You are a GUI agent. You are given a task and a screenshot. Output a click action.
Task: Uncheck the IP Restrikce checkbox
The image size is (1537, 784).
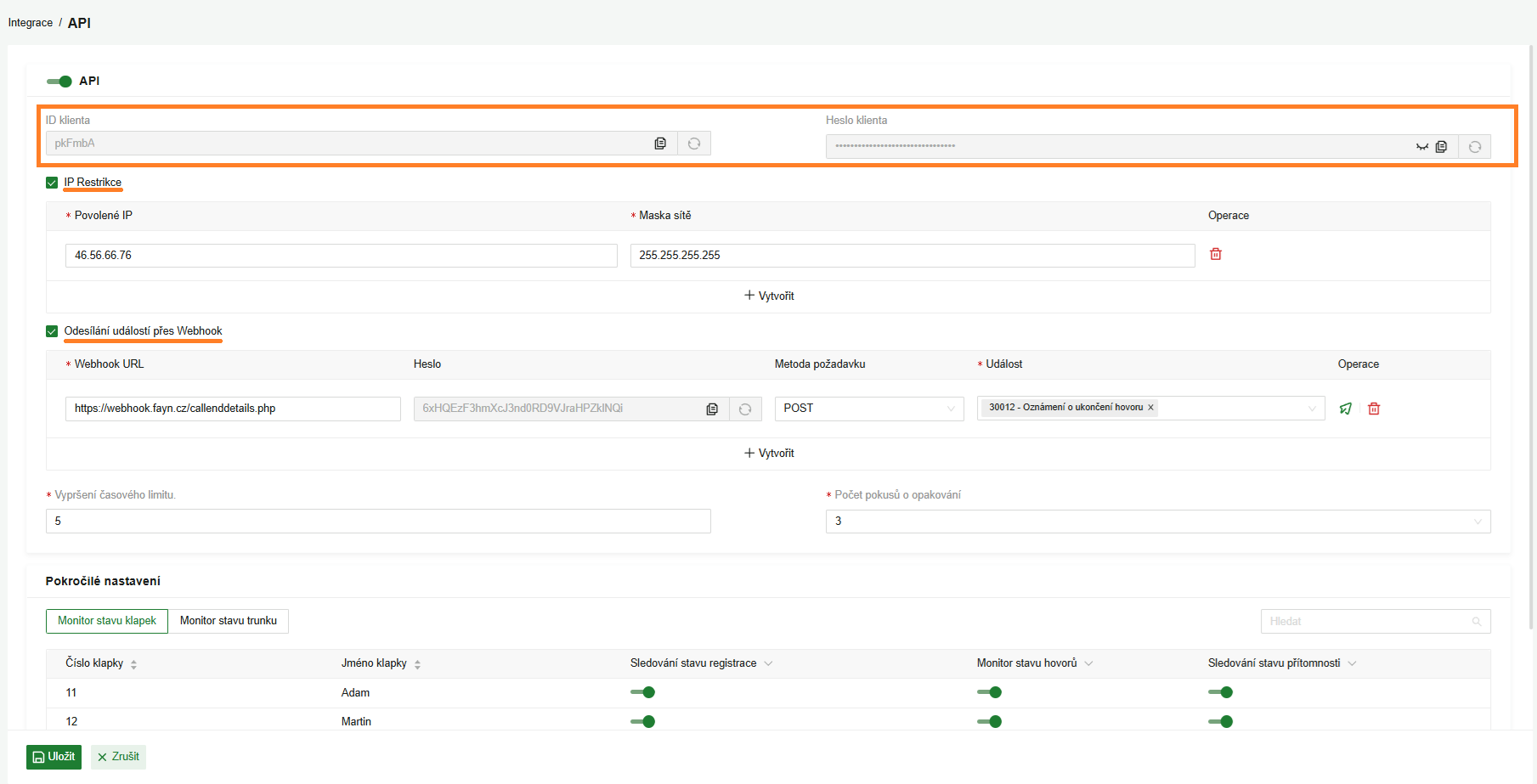[52, 183]
